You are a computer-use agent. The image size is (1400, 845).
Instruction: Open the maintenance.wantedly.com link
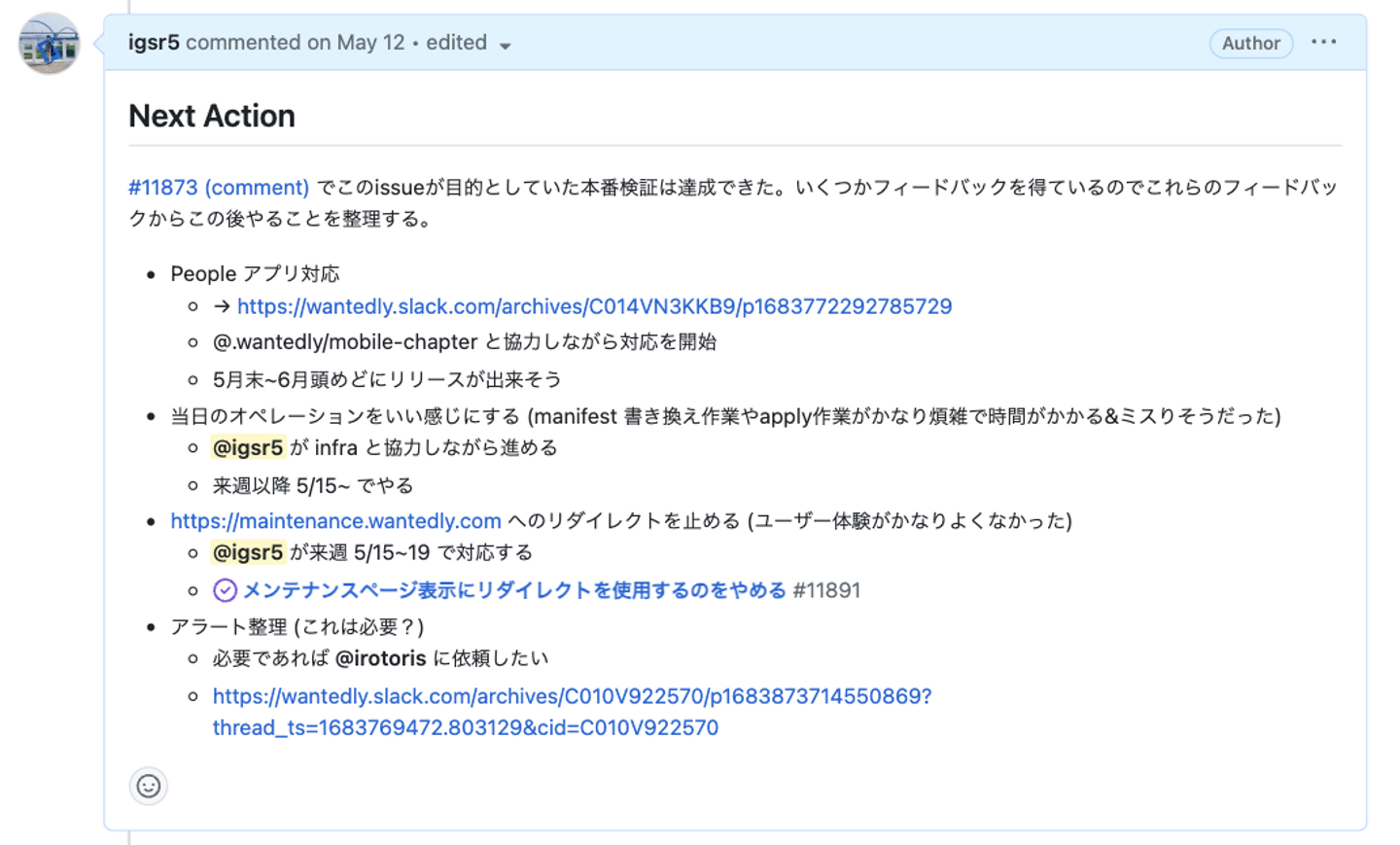pos(335,521)
